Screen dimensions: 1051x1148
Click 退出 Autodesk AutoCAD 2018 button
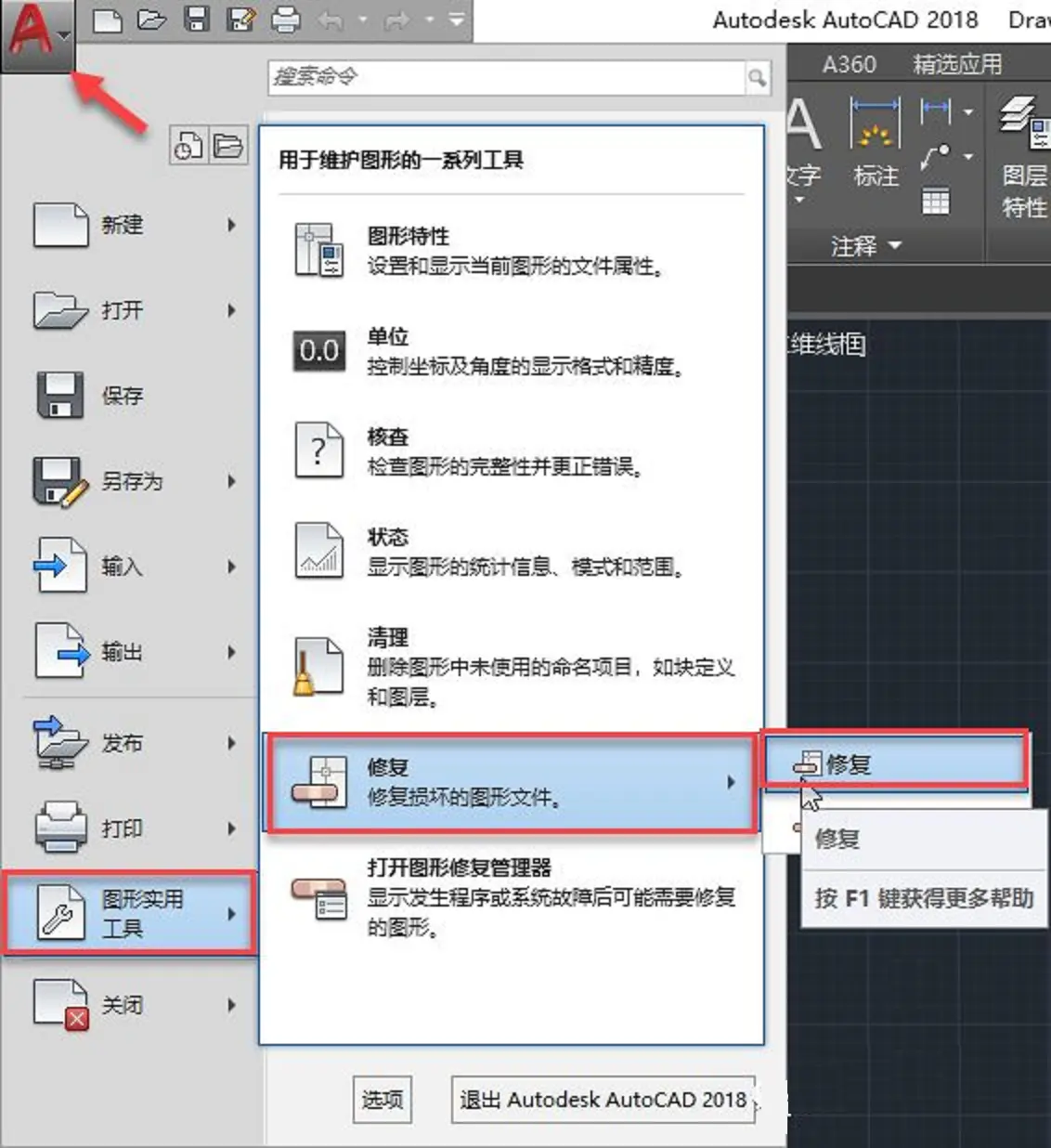[x=603, y=1100]
